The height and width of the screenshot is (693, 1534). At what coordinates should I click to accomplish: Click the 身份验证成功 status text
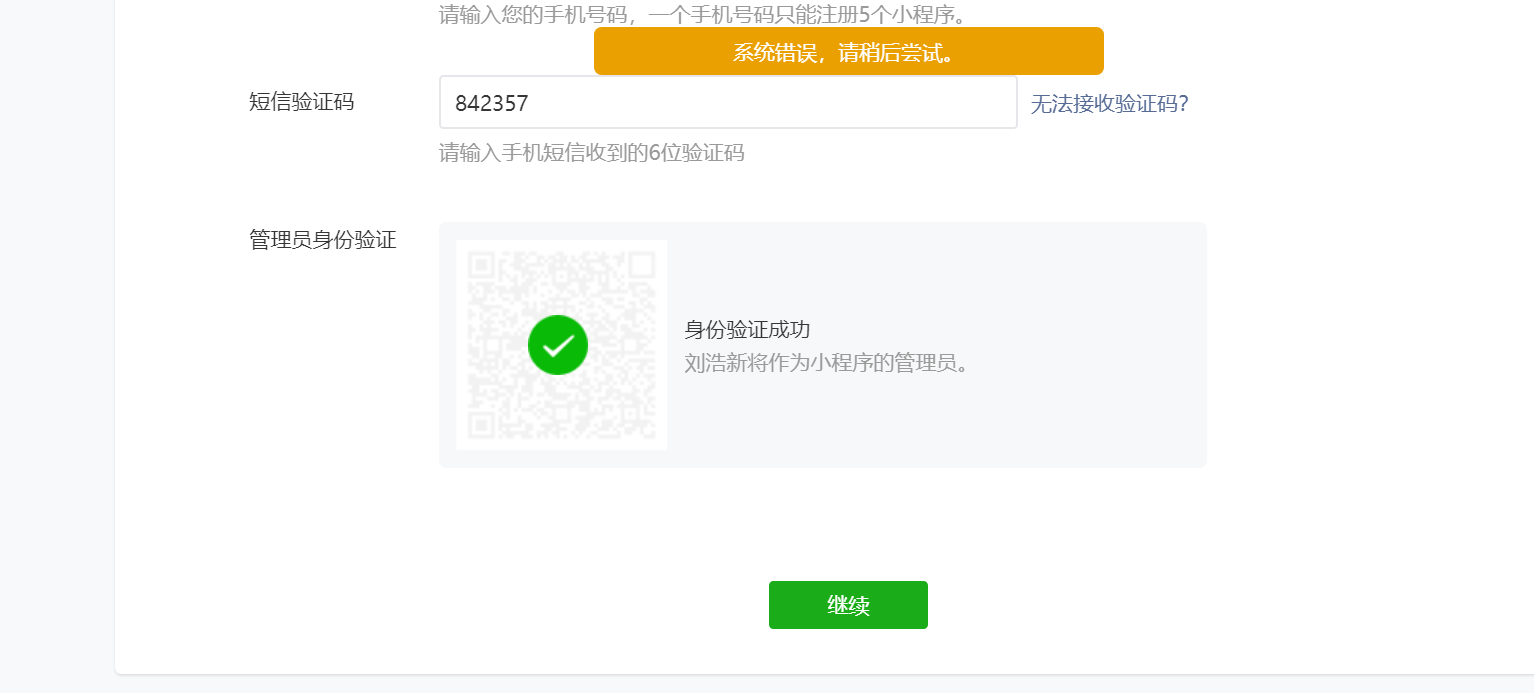[x=747, y=330]
